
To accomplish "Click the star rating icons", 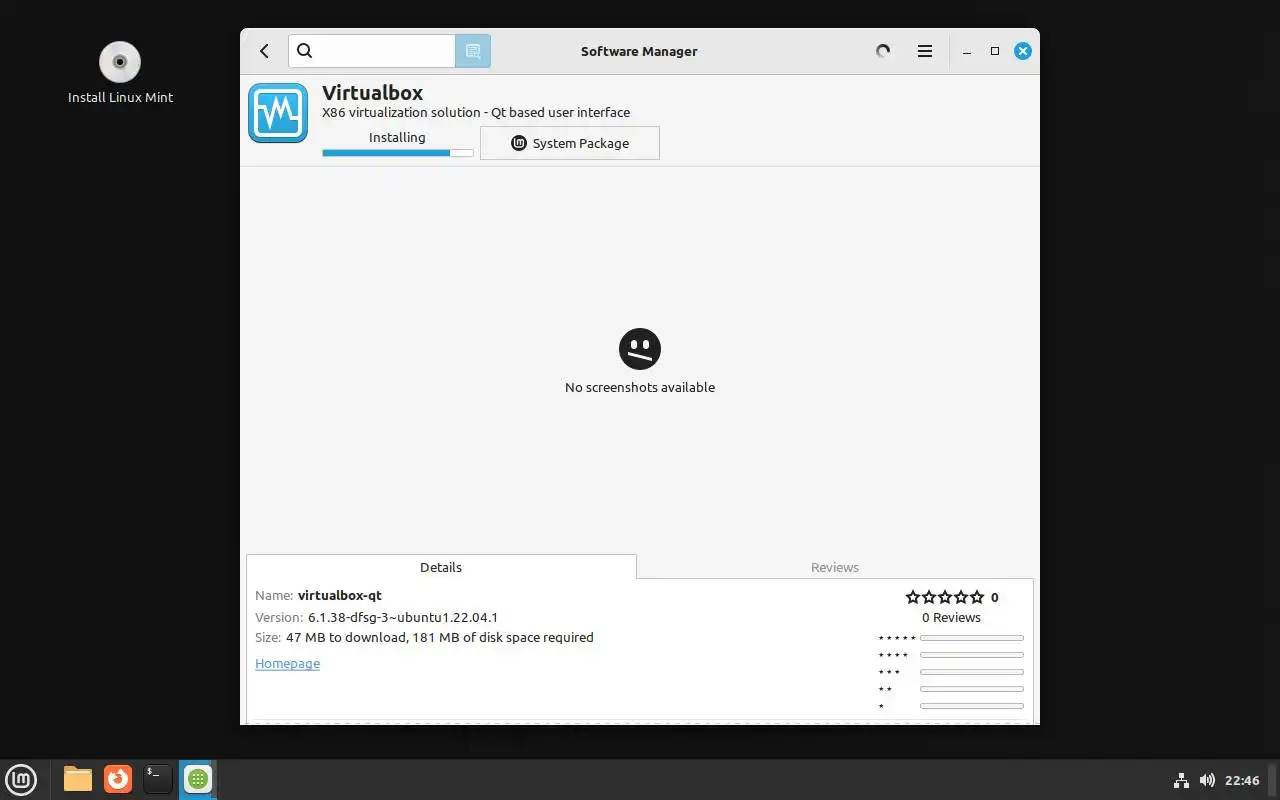I will tap(945, 597).
